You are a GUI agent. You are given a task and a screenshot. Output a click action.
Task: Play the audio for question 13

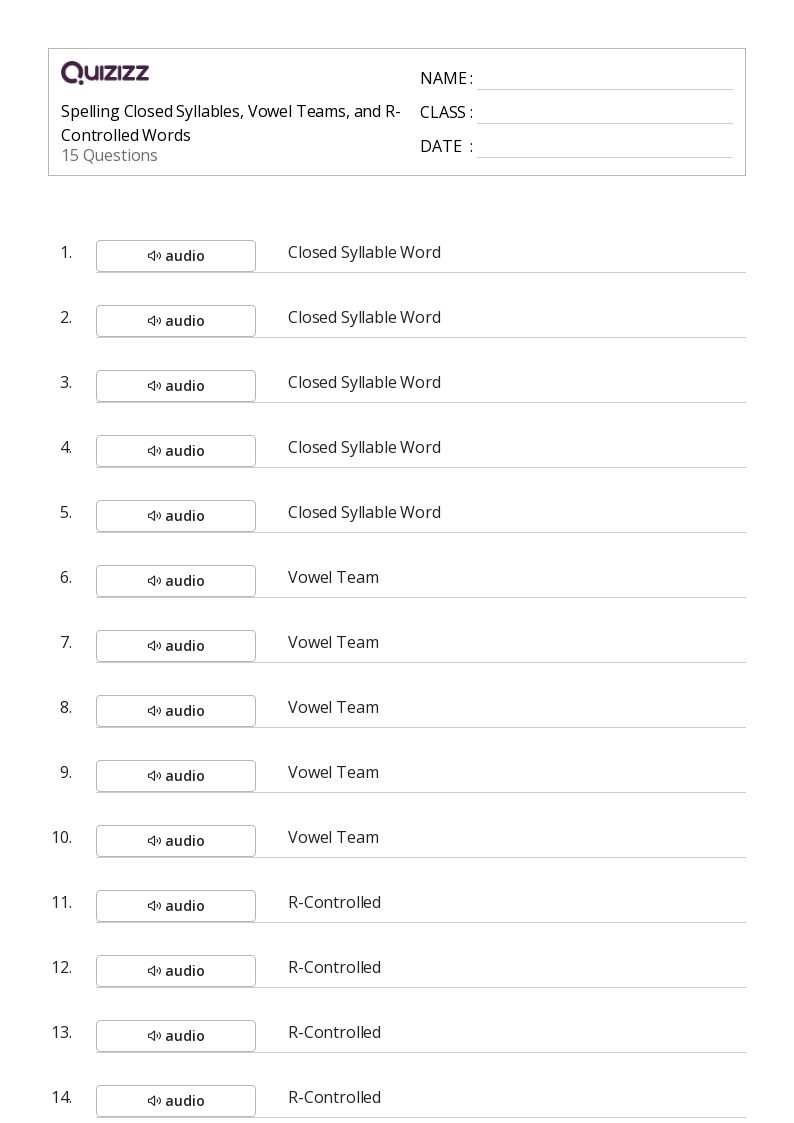tap(175, 1036)
